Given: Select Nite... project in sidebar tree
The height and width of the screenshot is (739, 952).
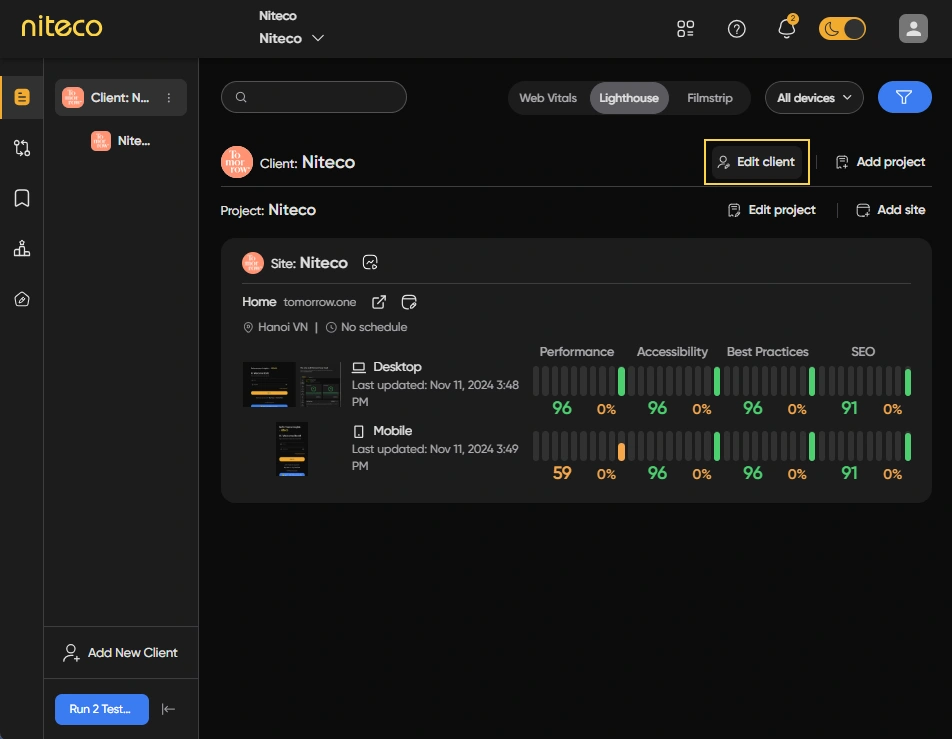Looking at the screenshot, I should point(121,141).
